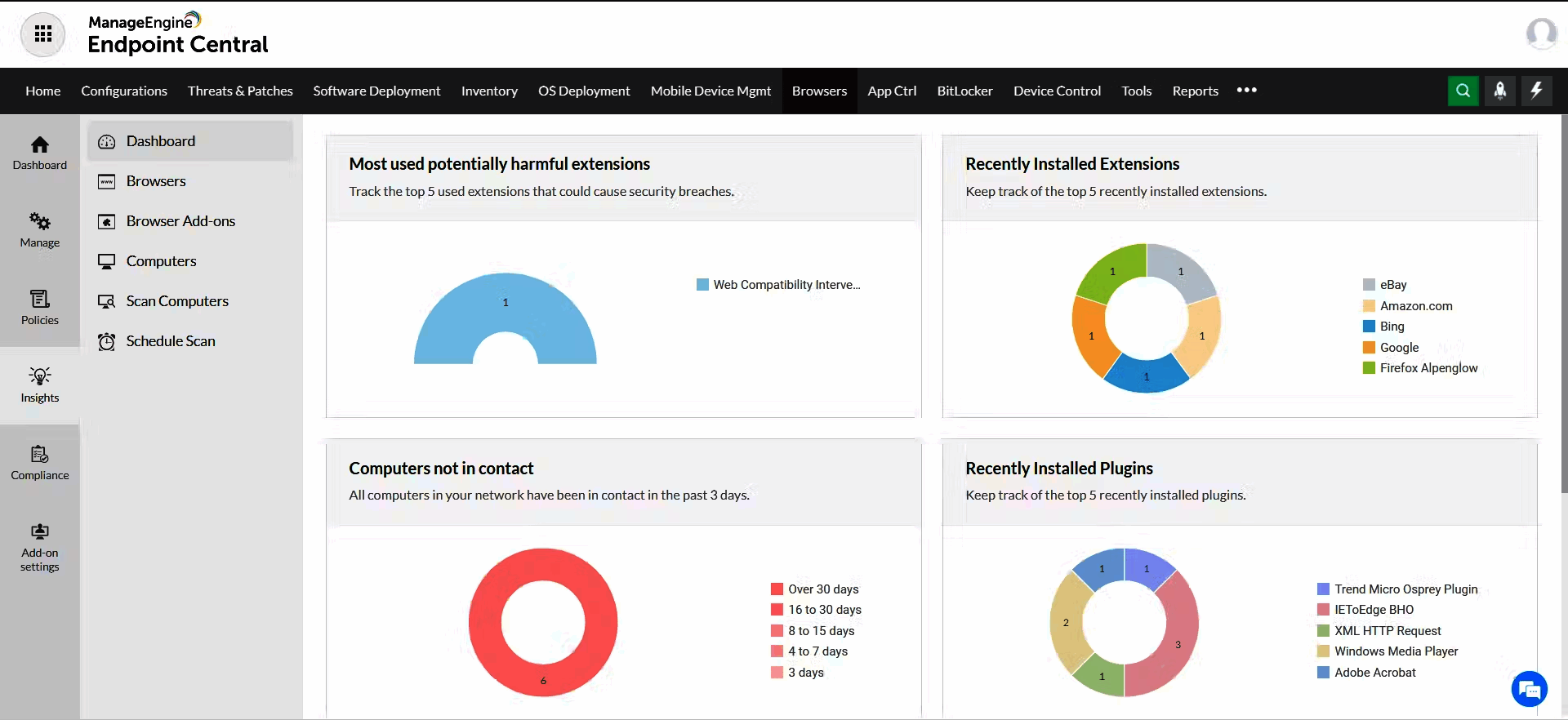Go to Policies in the left sidebar
This screenshot has height=720, width=1568.
pos(40,308)
